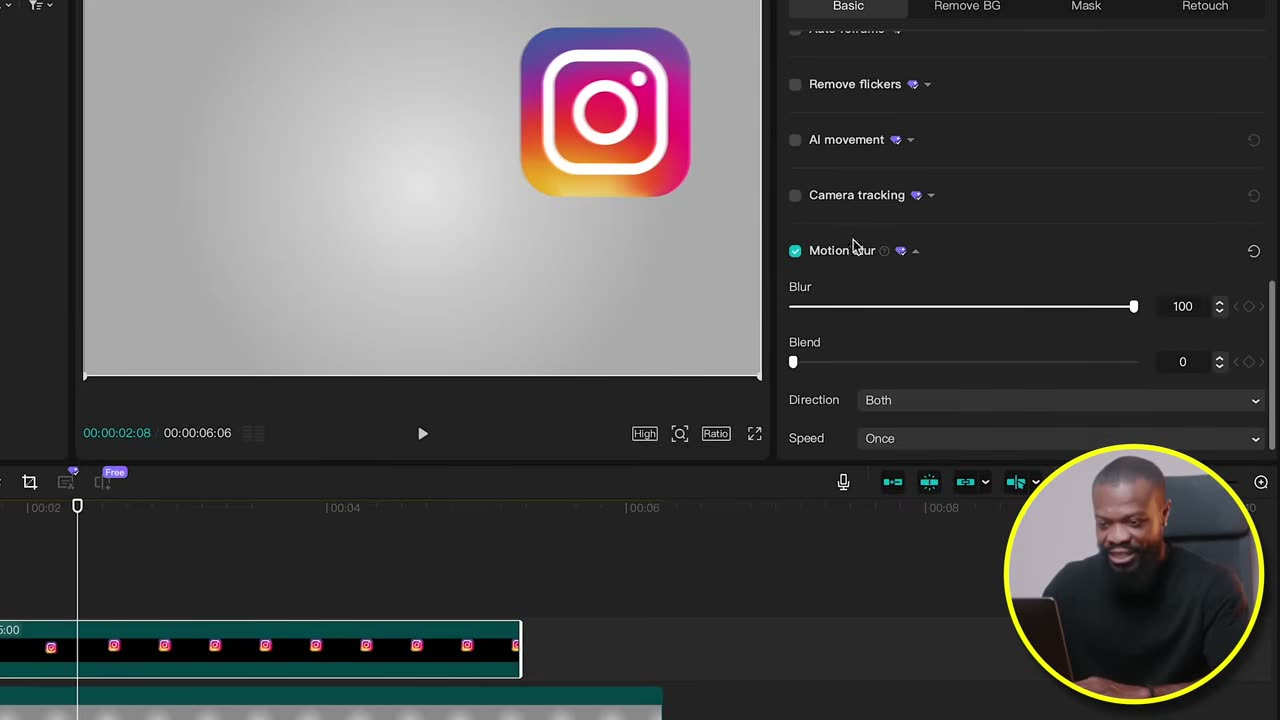Go to the next Blur keyframe

pos(1261,307)
